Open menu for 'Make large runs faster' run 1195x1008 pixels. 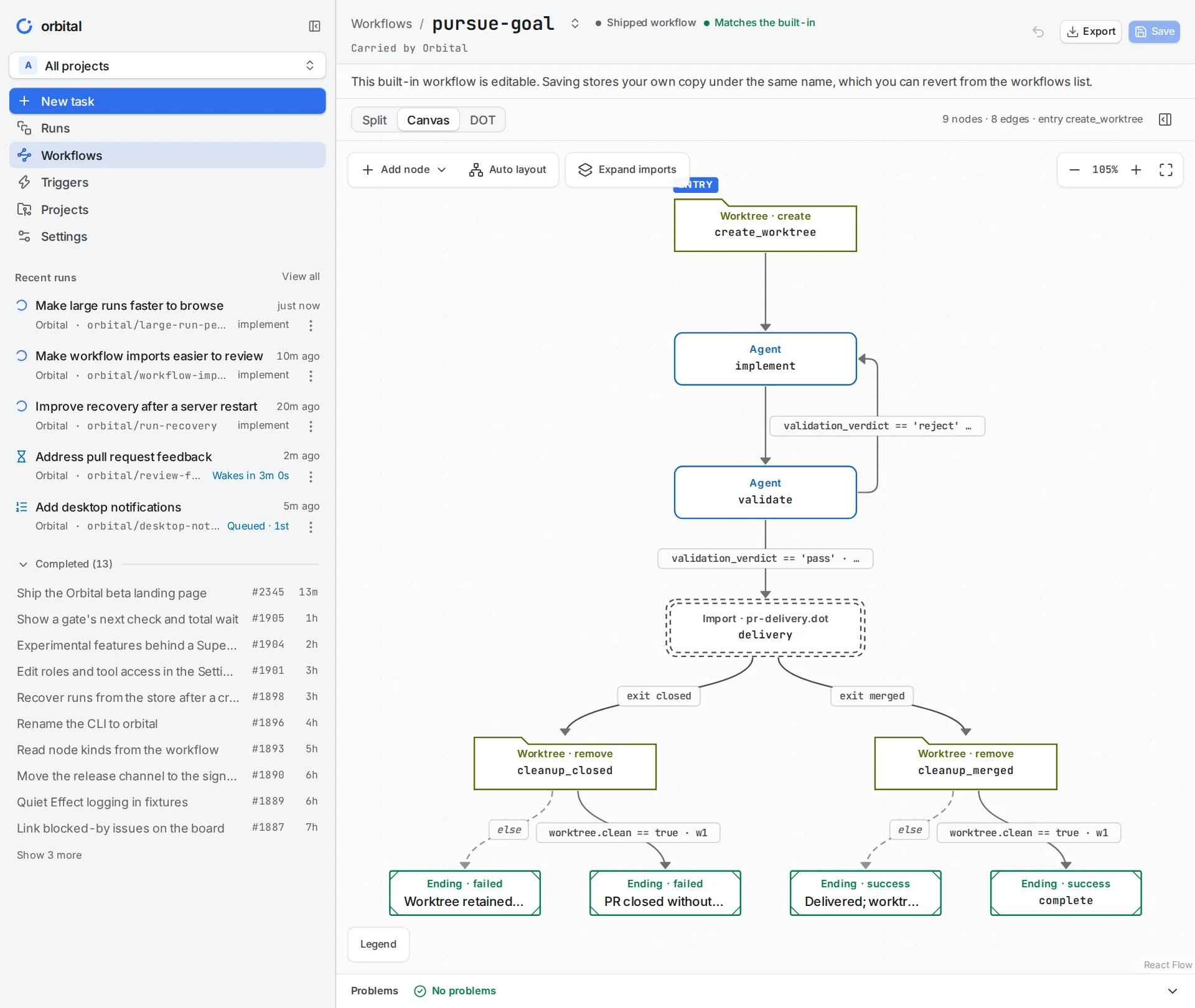[x=311, y=325]
